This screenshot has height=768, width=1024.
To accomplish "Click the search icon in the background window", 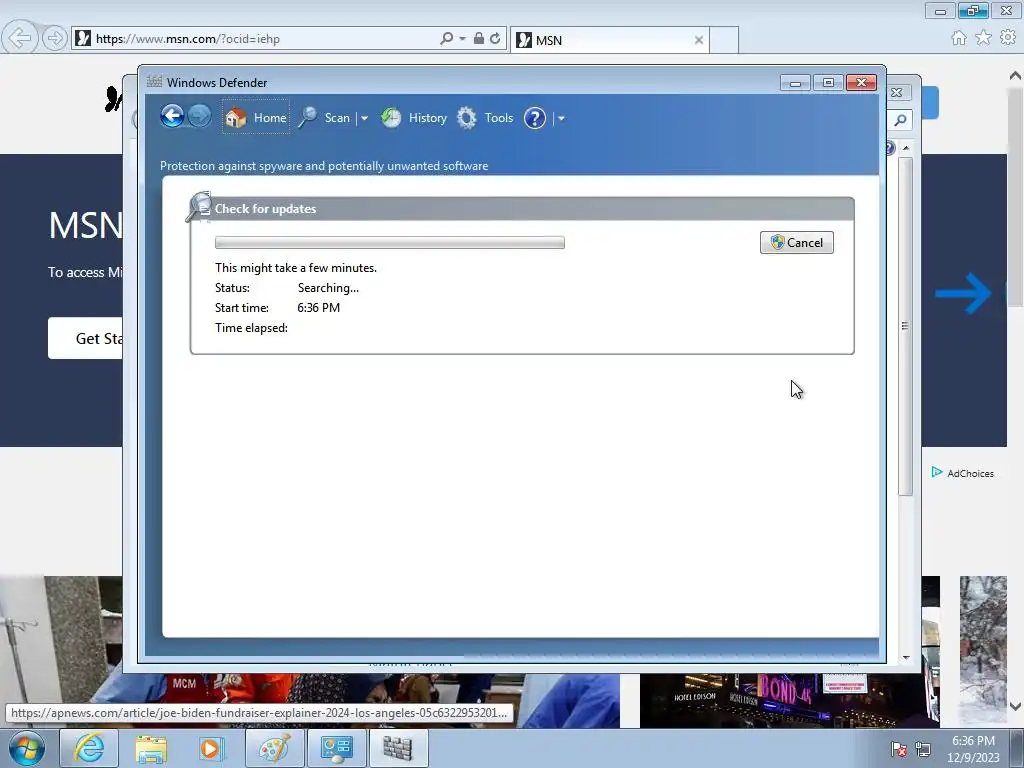I will (901, 120).
